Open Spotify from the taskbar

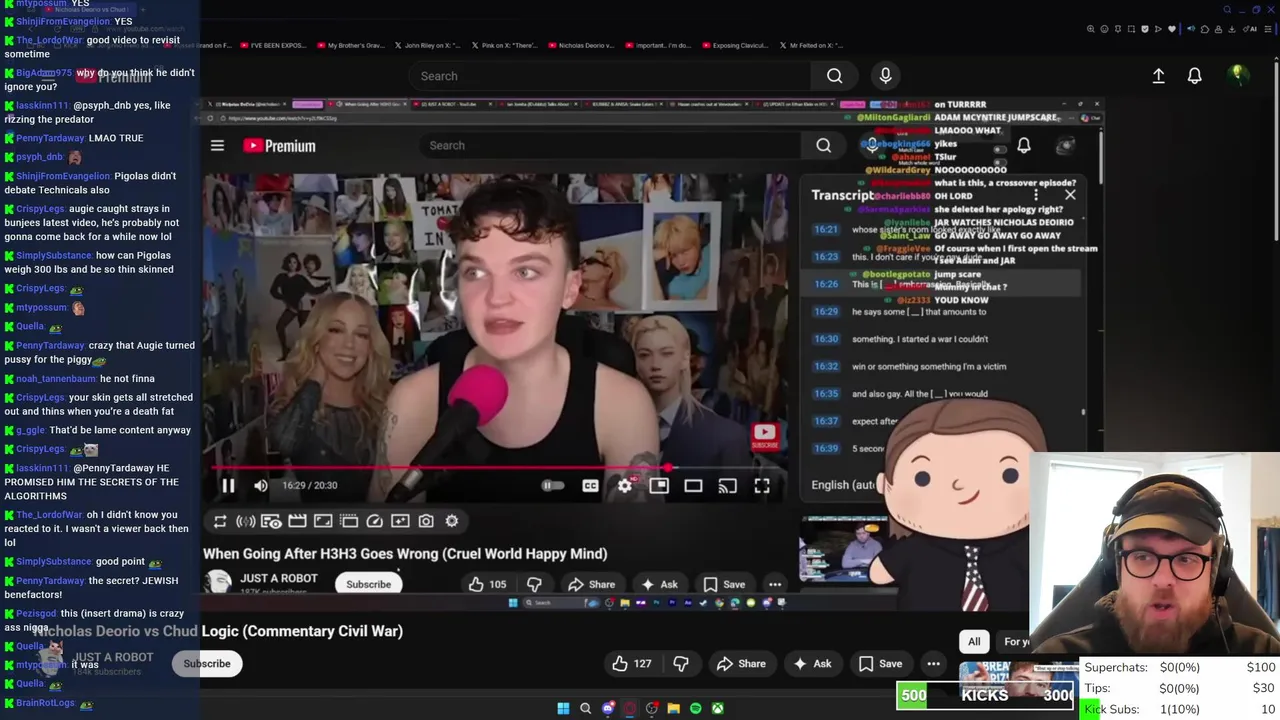696,709
